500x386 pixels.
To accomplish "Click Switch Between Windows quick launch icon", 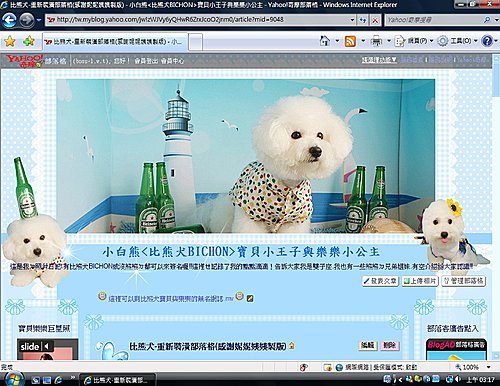I will (x=47, y=380).
